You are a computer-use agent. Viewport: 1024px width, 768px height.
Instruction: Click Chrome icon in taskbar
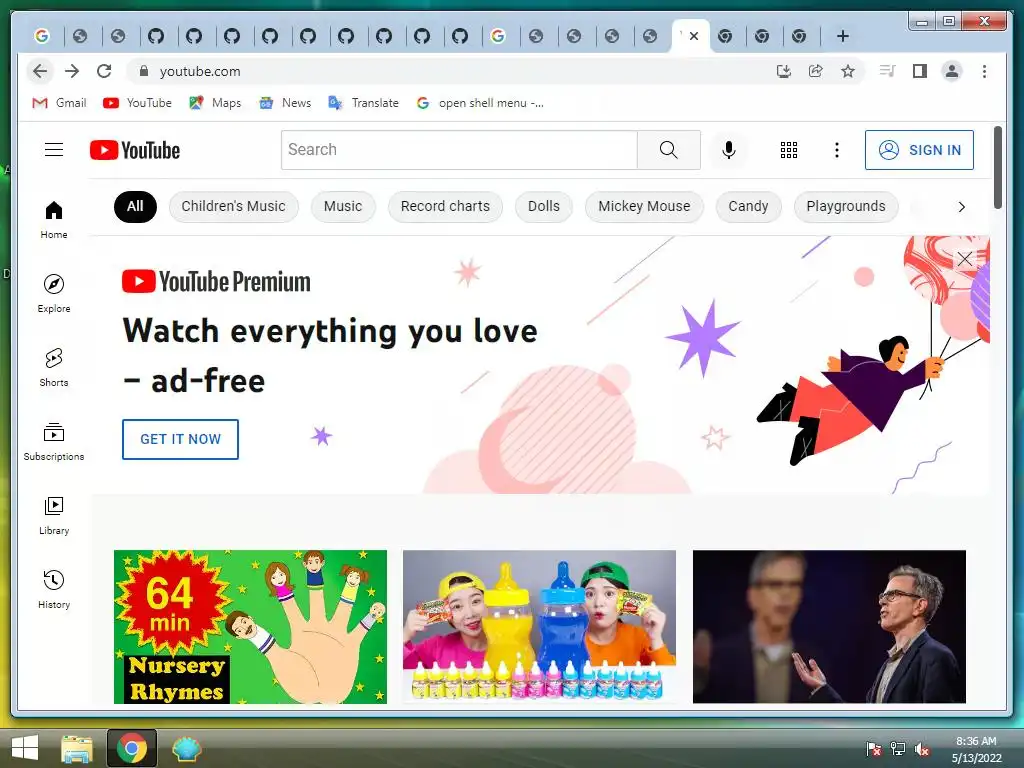pos(132,748)
